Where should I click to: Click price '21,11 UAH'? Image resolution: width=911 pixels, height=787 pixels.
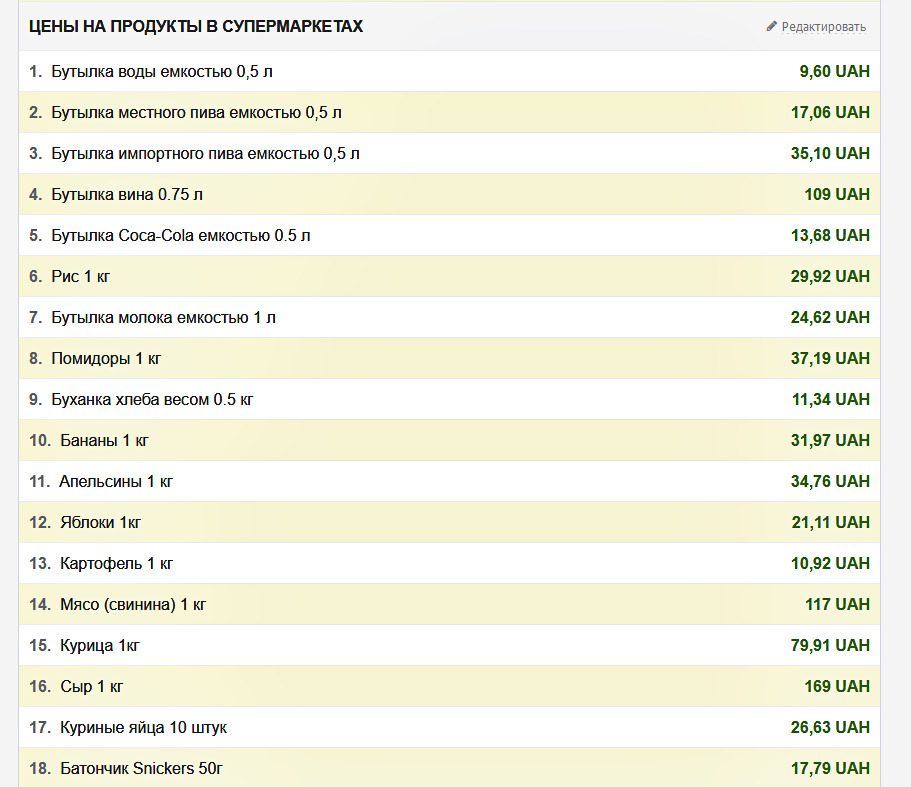tap(831, 522)
